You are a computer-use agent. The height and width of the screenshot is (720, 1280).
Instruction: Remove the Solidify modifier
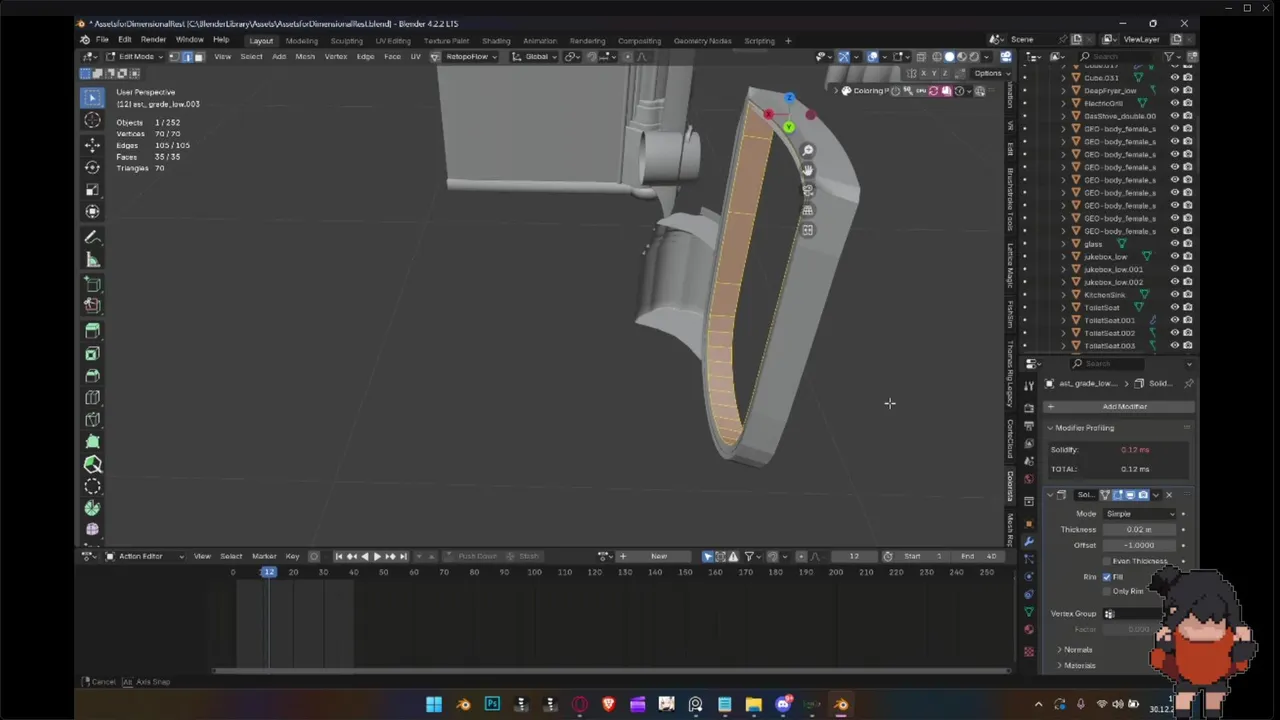(x=1168, y=495)
